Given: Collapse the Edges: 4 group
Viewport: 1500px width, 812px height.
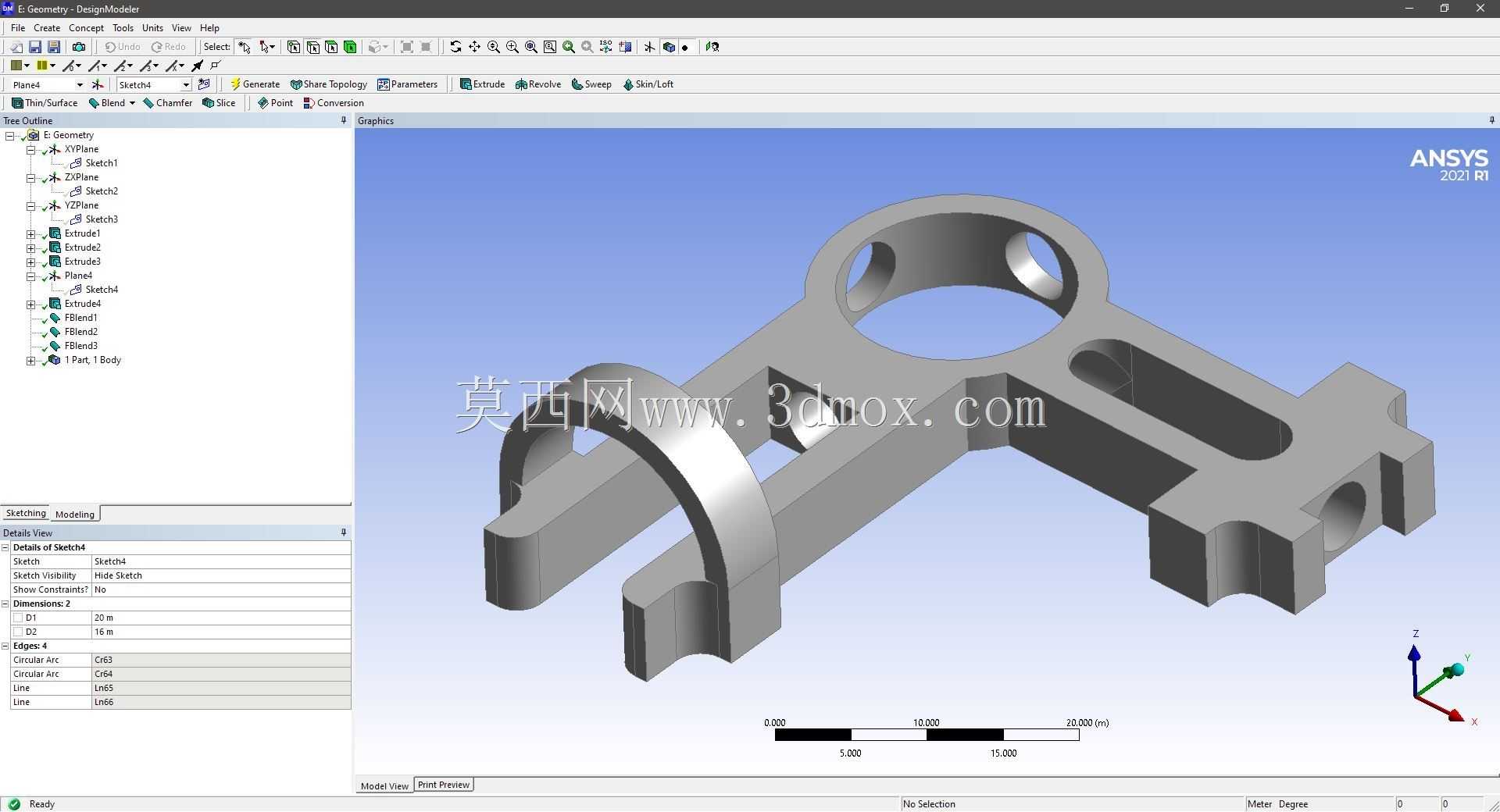Looking at the screenshot, I should coord(5,646).
